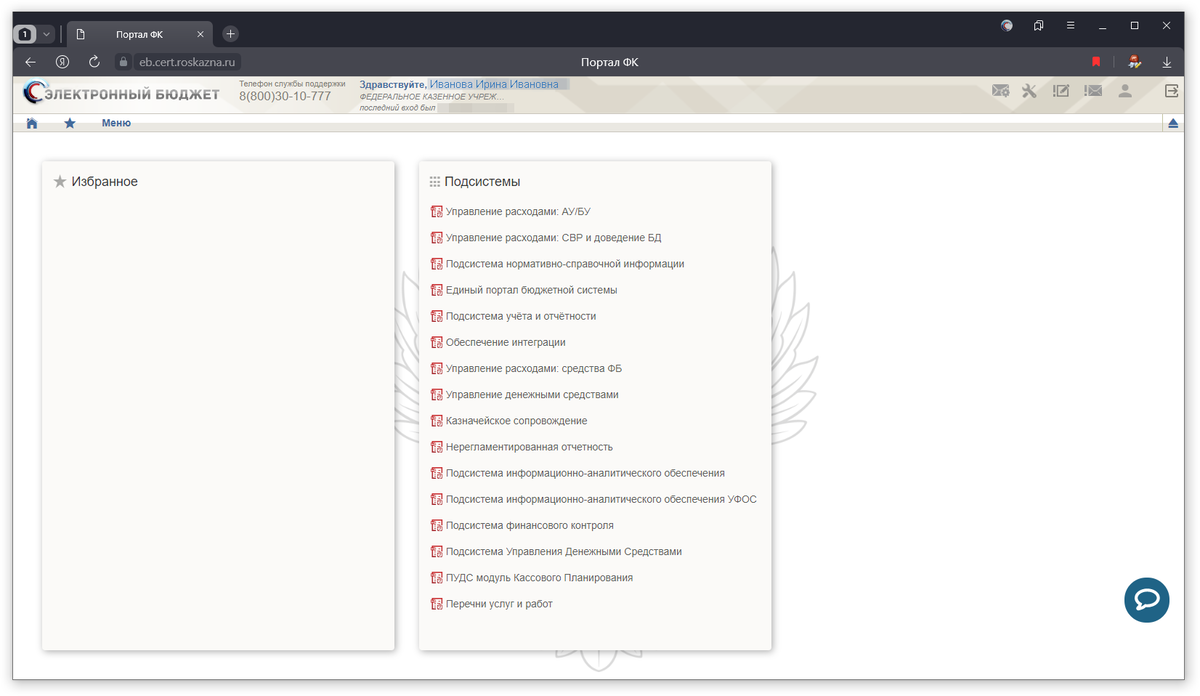Image resolution: width=1200 pixels, height=696 pixels.
Task: Open the support chat bubble button
Action: pos(1147,600)
